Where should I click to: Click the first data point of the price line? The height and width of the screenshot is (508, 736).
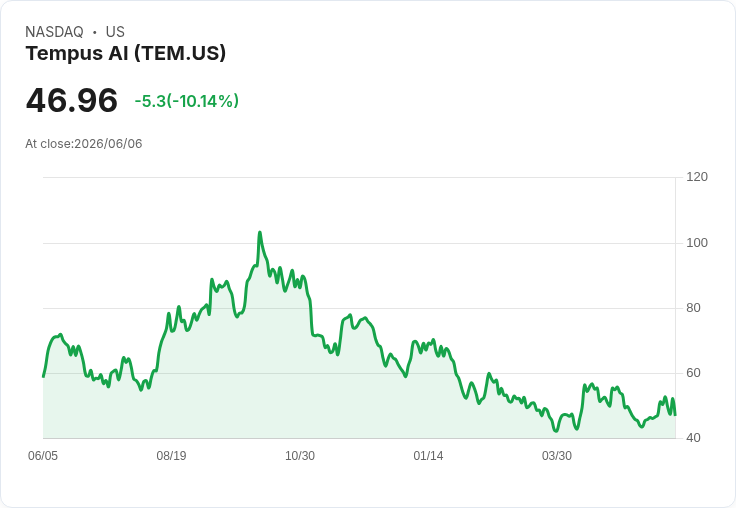pos(43,376)
